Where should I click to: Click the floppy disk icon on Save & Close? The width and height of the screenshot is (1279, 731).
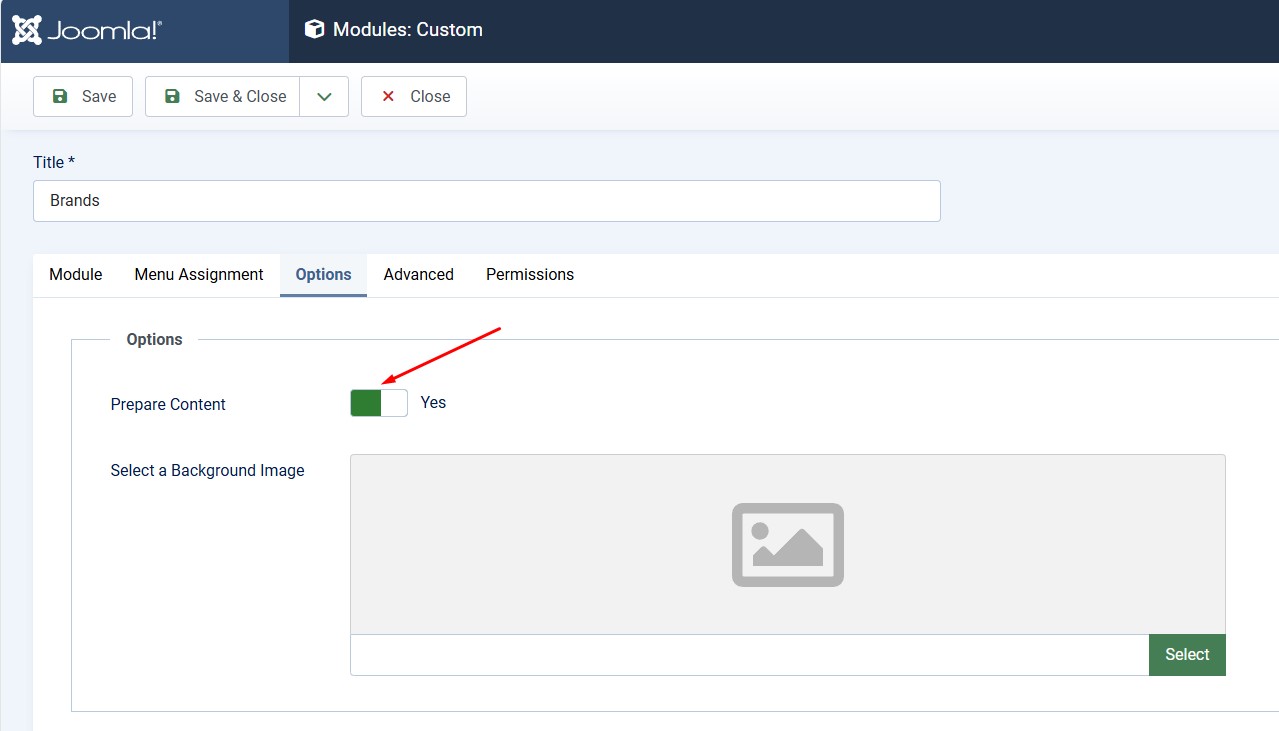(172, 96)
